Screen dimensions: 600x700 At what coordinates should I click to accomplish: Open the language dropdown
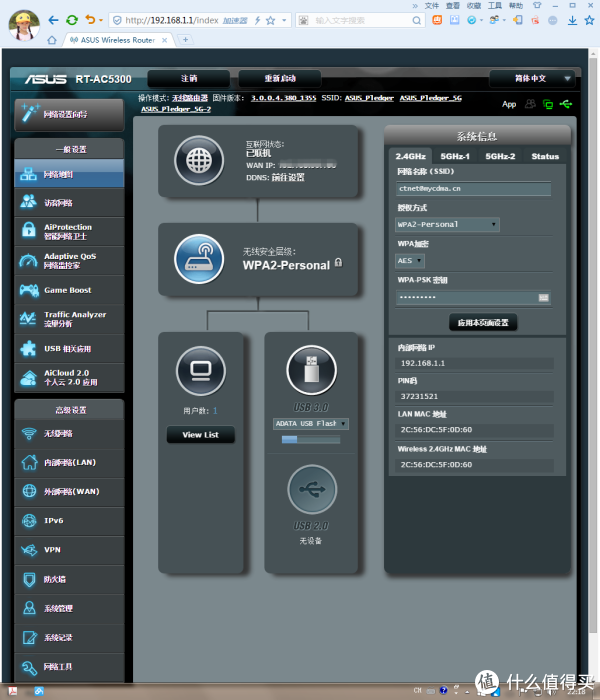[x=532, y=79]
